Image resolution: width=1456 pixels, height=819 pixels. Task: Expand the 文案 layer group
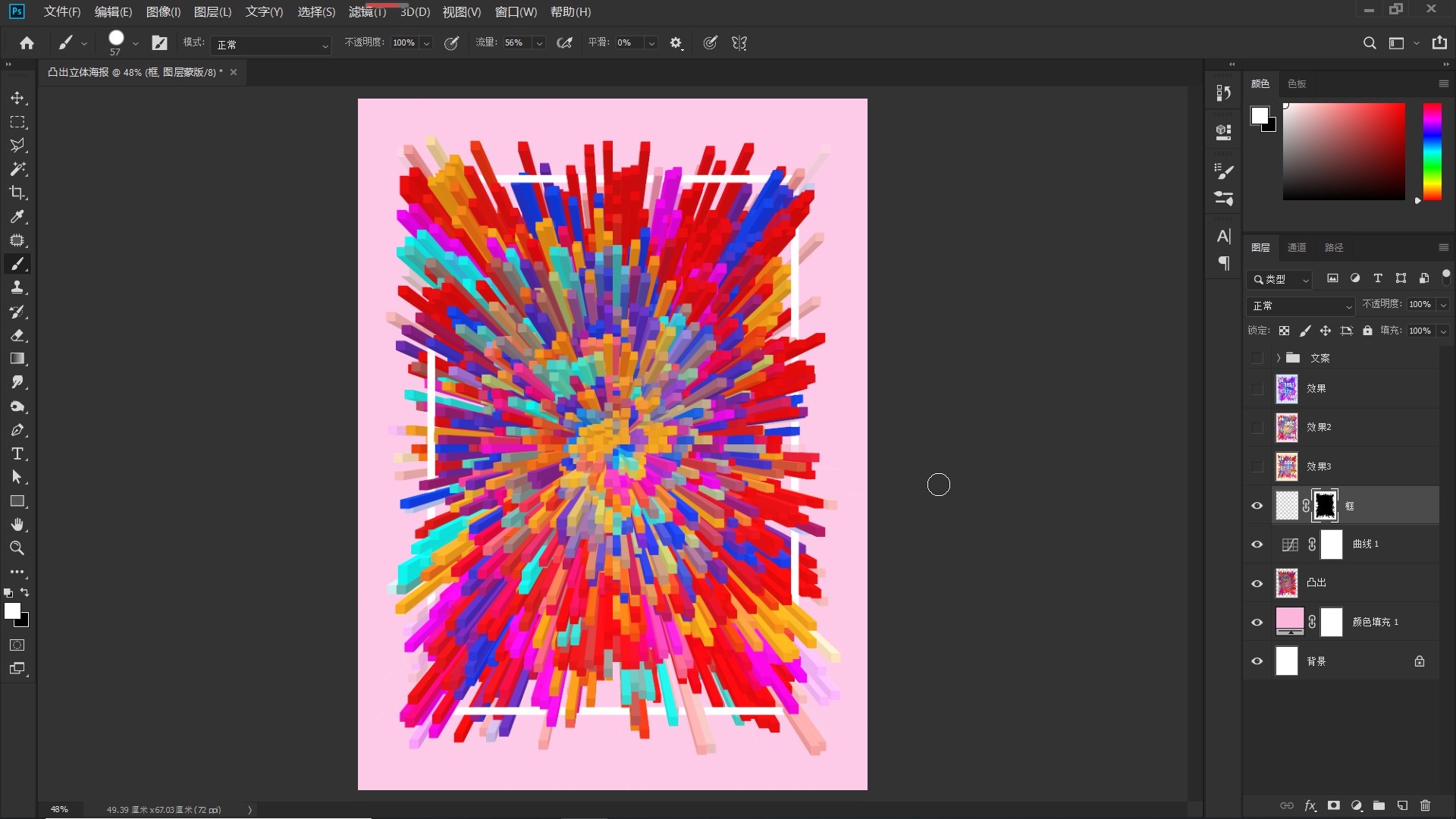[x=1278, y=358]
